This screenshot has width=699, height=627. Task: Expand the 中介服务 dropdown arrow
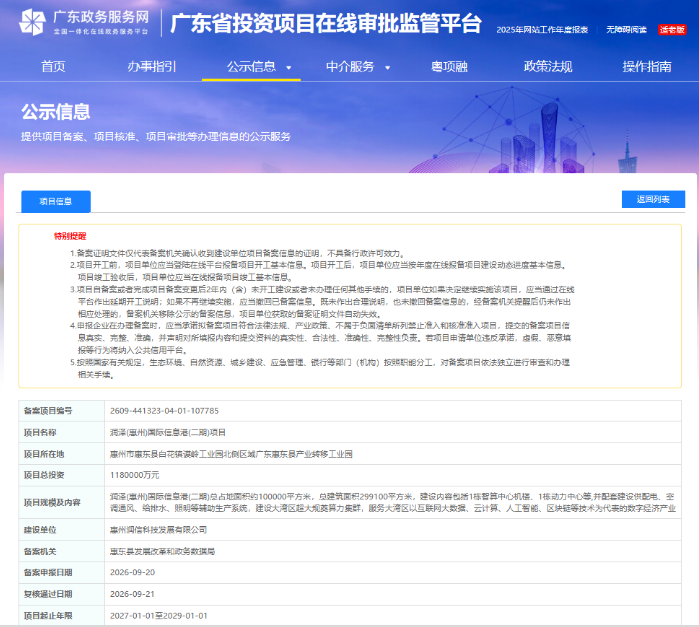point(387,68)
